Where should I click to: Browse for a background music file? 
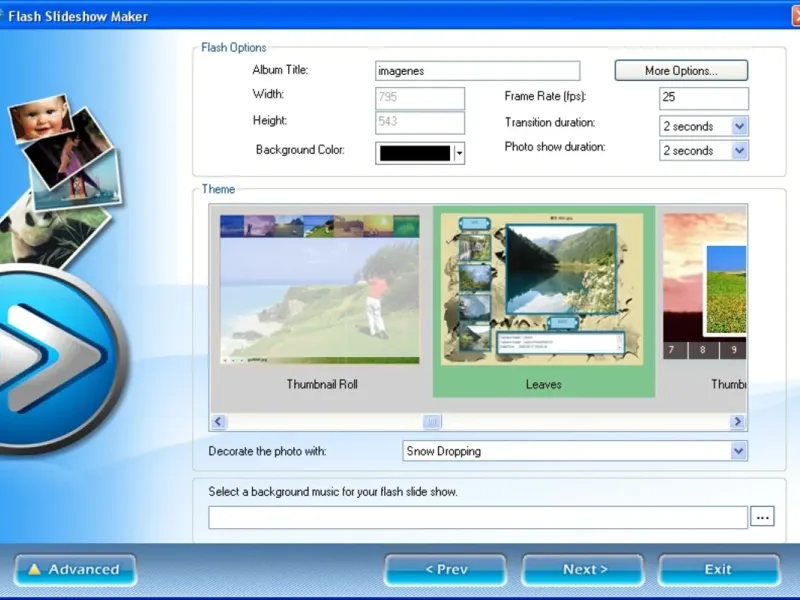[x=762, y=516]
